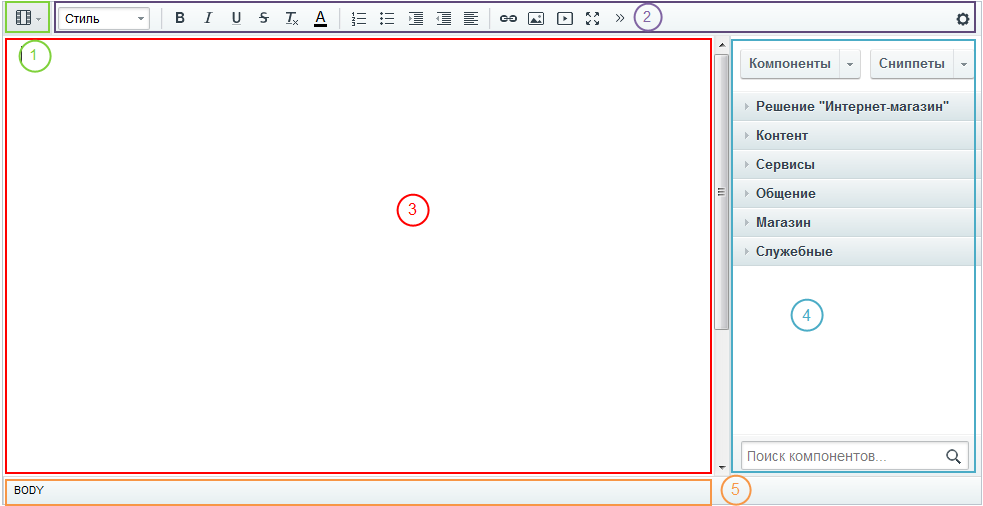Insert an image
983x506 pixels.
pyautogui.click(x=536, y=18)
